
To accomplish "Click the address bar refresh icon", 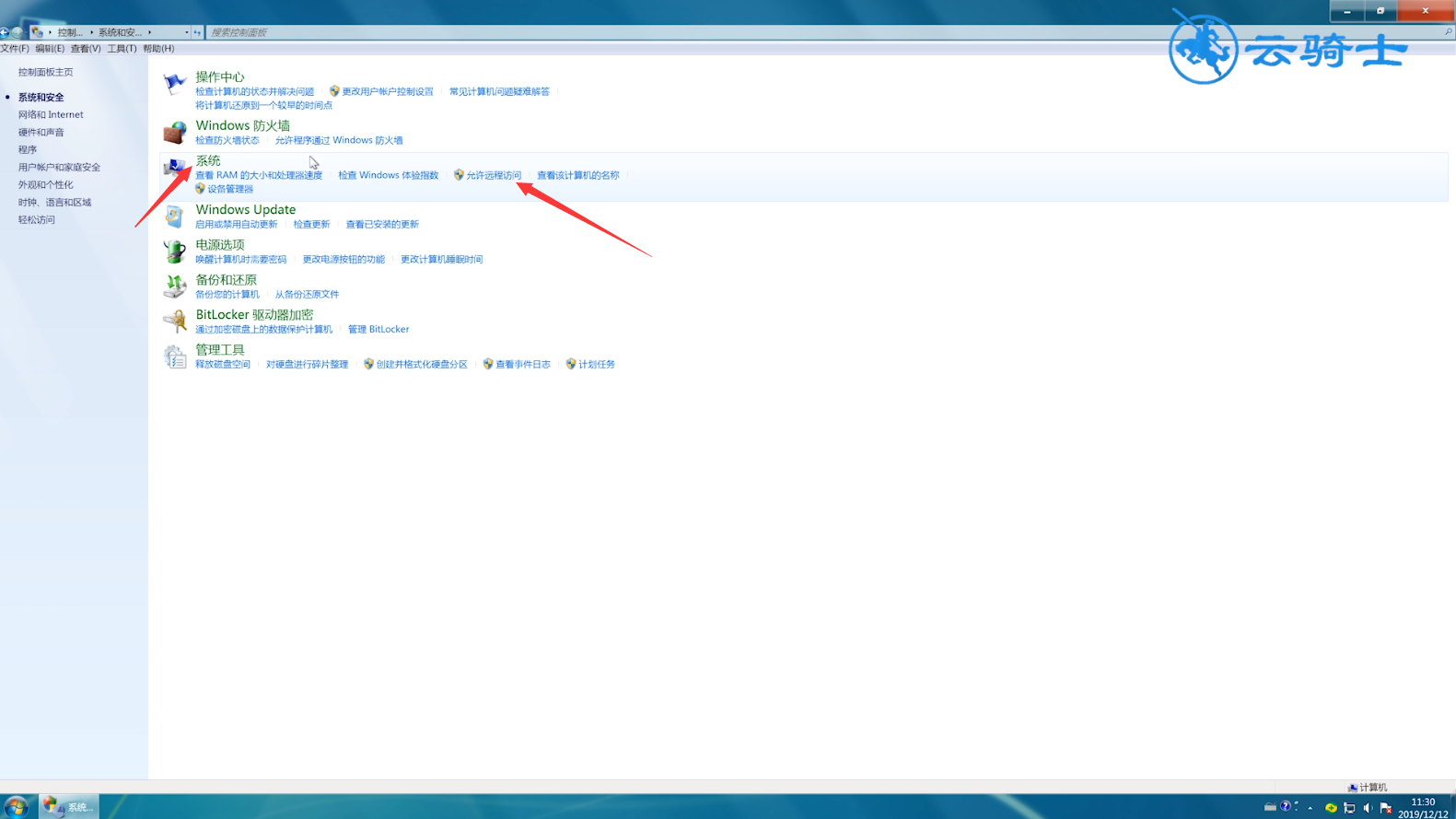I will (197, 32).
